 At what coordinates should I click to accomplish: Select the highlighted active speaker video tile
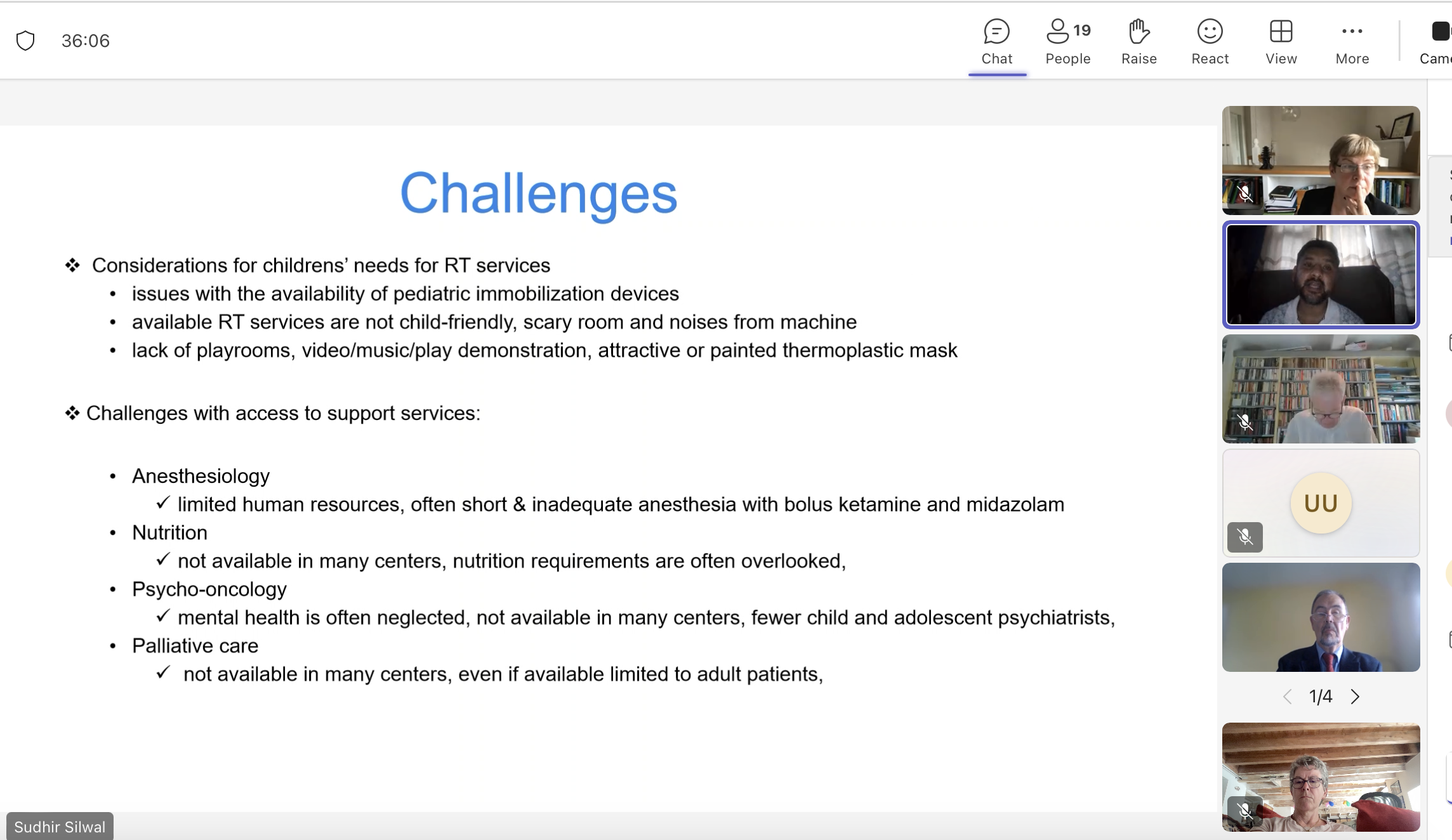click(x=1321, y=275)
